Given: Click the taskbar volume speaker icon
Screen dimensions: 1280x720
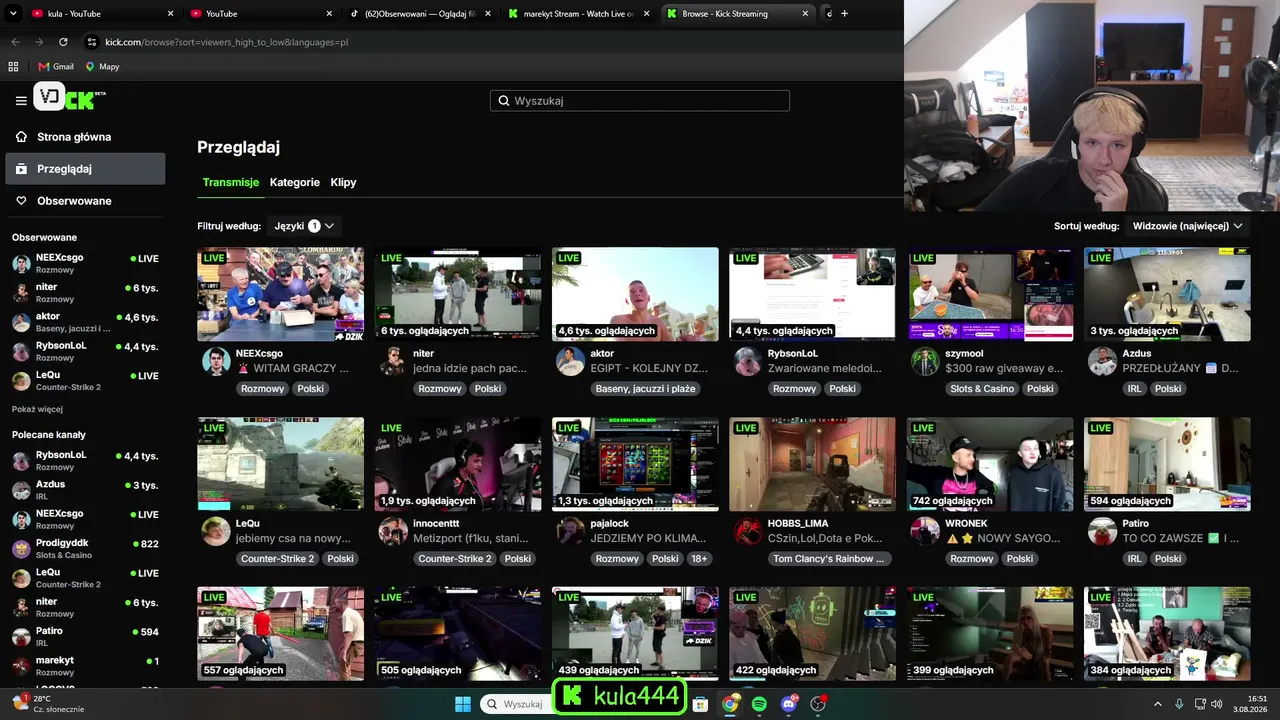Looking at the screenshot, I should 1217,704.
